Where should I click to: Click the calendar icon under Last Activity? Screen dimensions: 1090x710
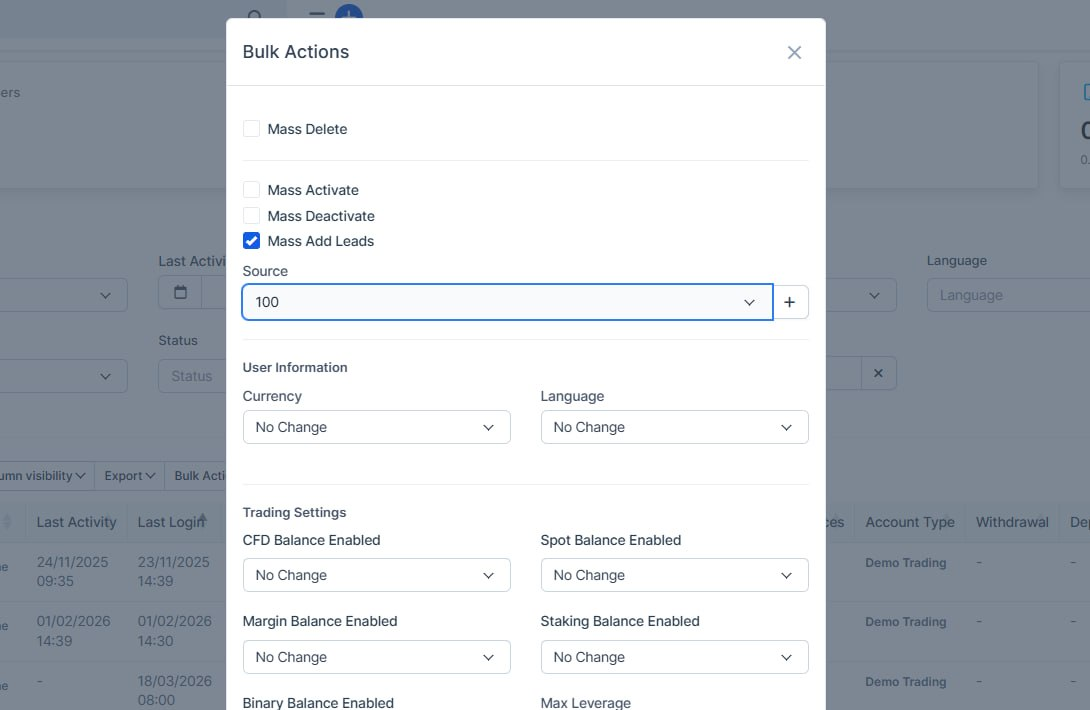pos(181,294)
